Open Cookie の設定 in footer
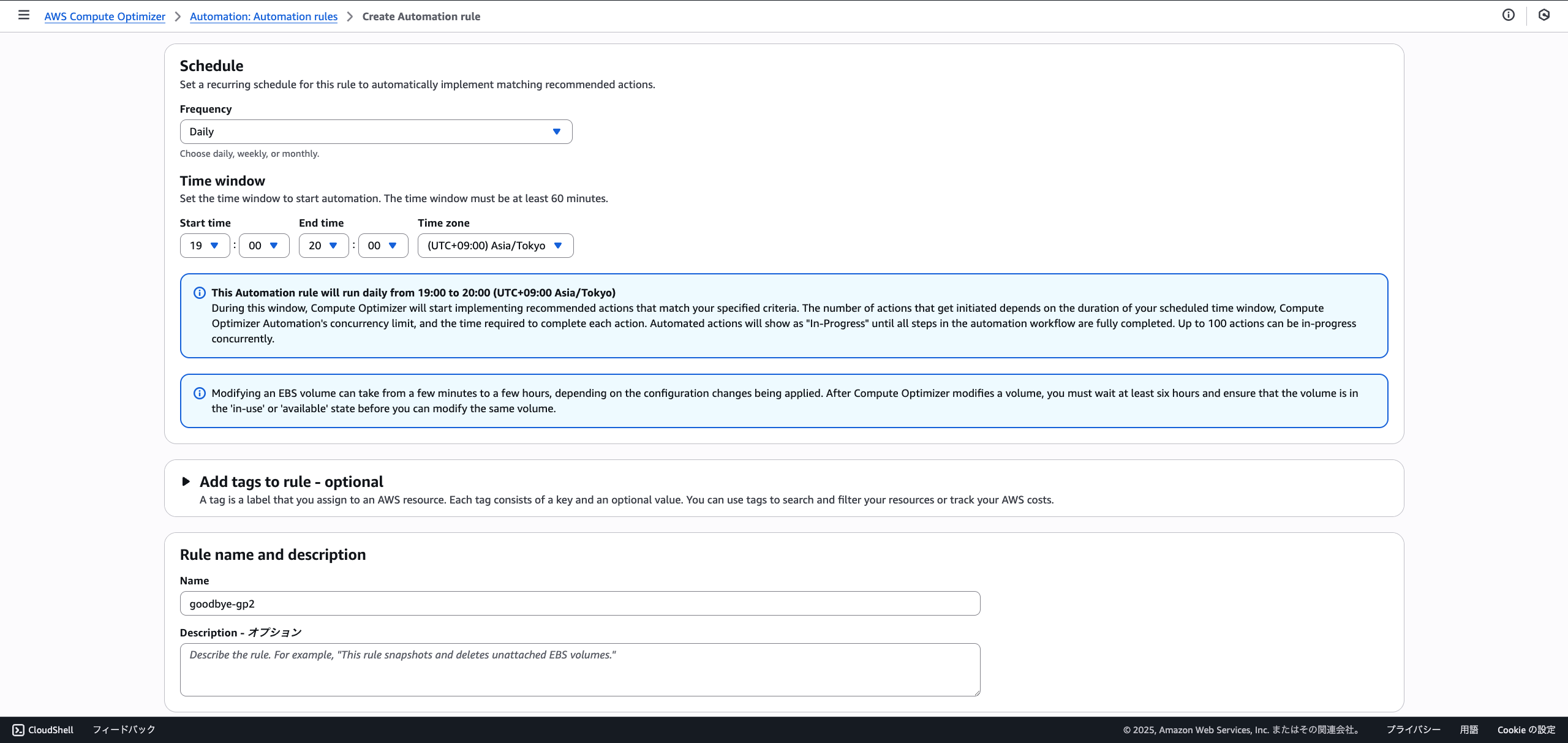Image resolution: width=1568 pixels, height=743 pixels. [1526, 730]
